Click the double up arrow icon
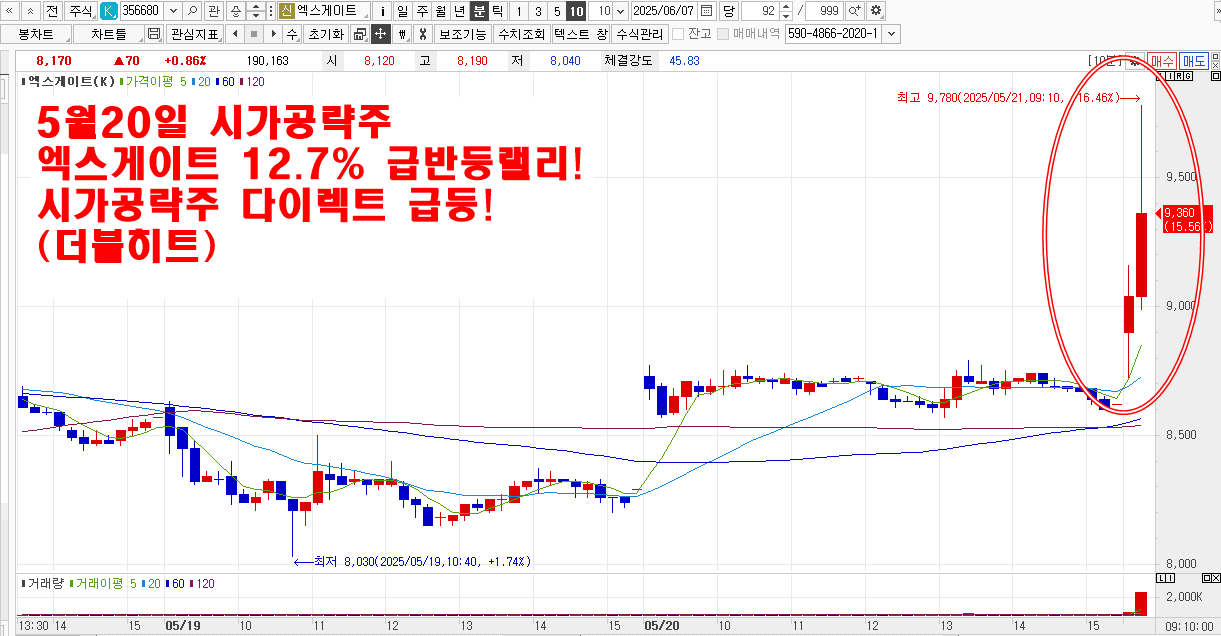The width and height of the screenshot is (1221, 636). 31,11
